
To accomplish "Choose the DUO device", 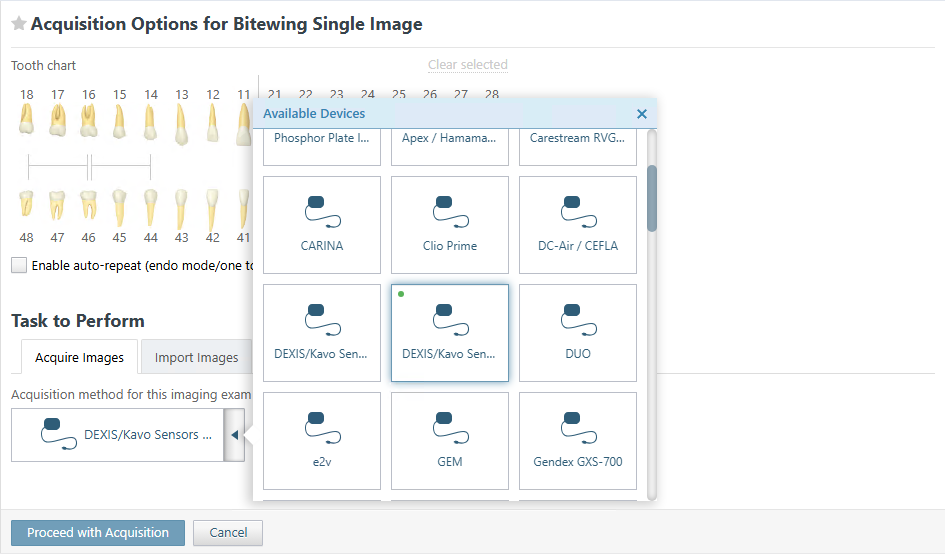I will point(577,333).
